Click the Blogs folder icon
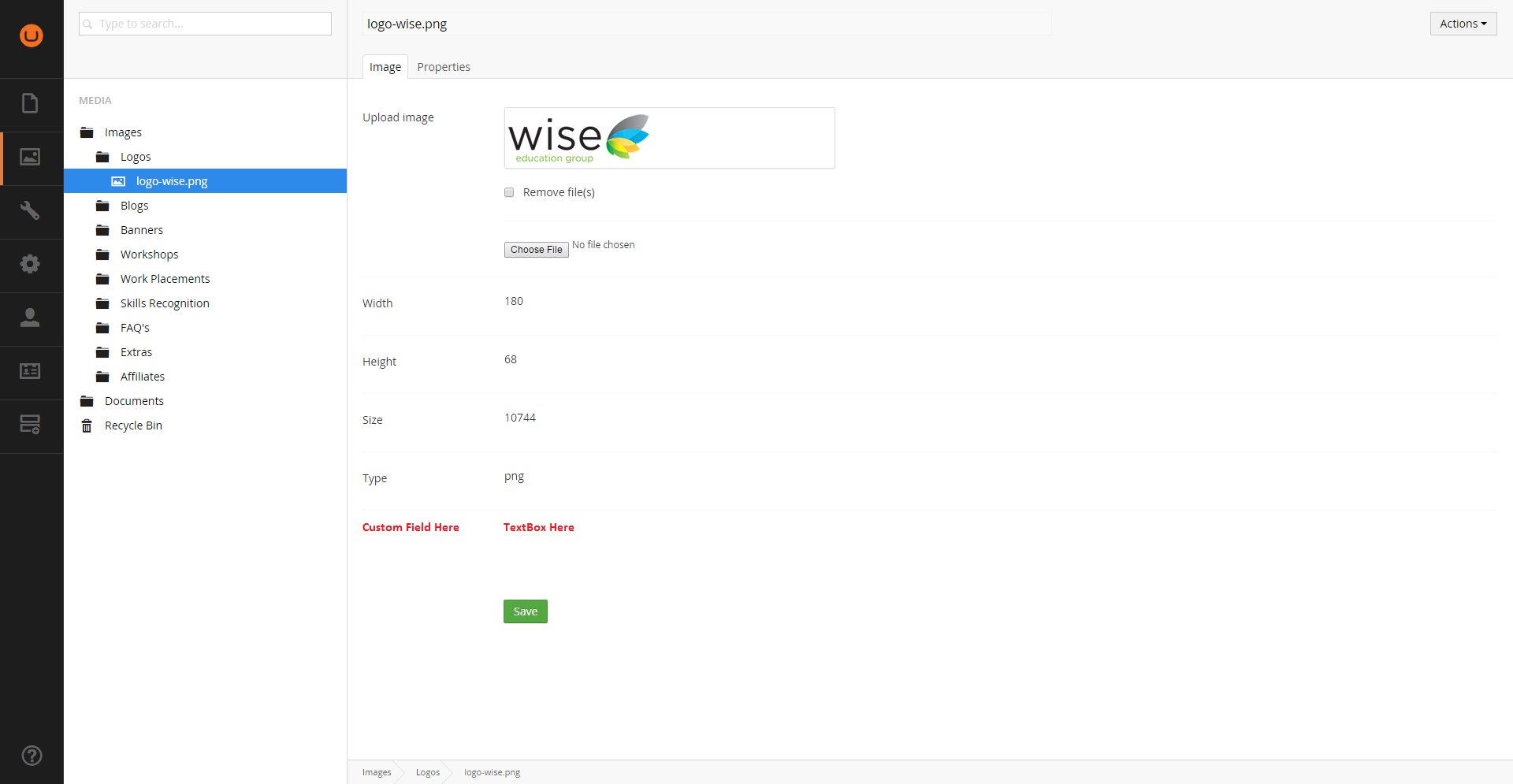 click(102, 206)
